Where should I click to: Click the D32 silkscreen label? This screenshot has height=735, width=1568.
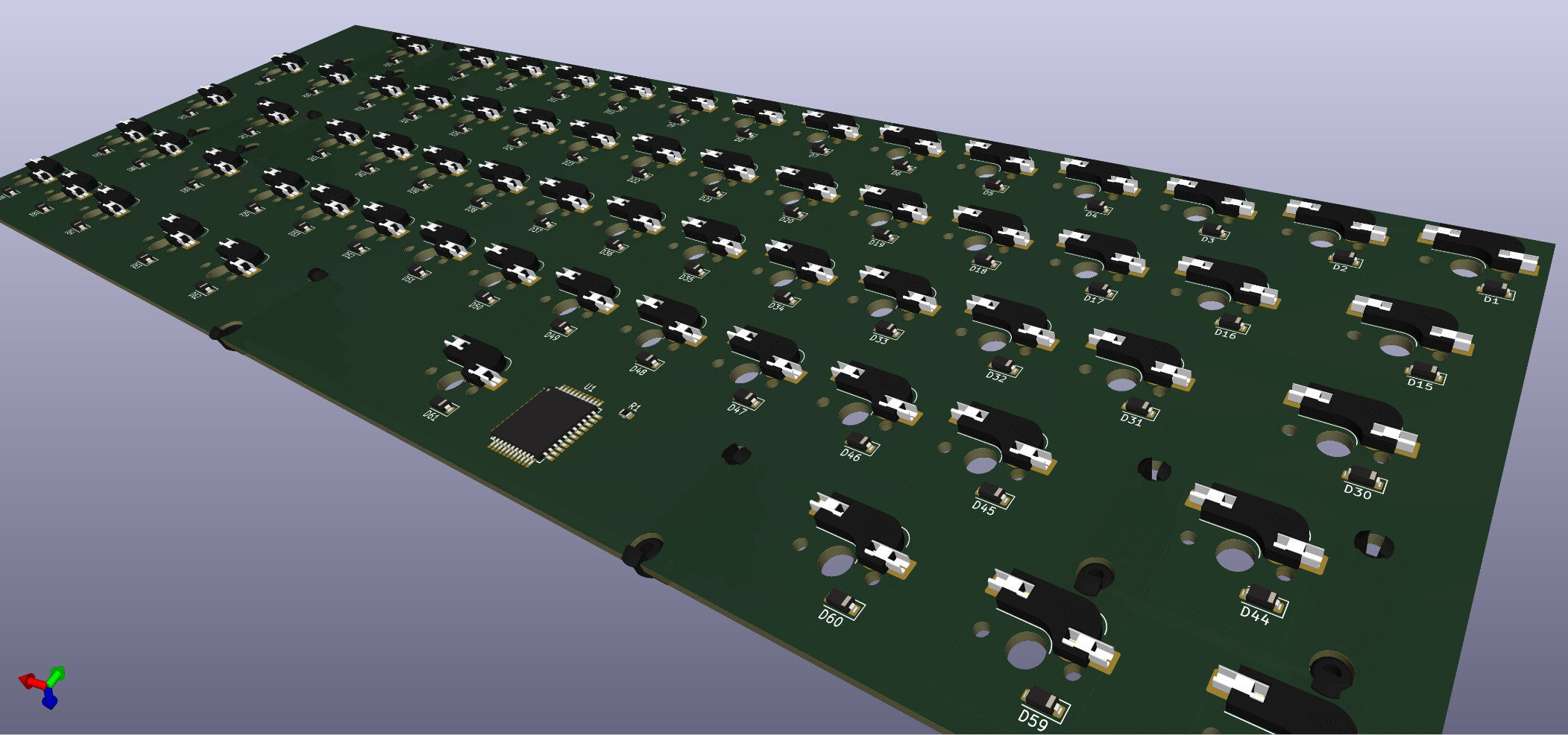click(996, 376)
